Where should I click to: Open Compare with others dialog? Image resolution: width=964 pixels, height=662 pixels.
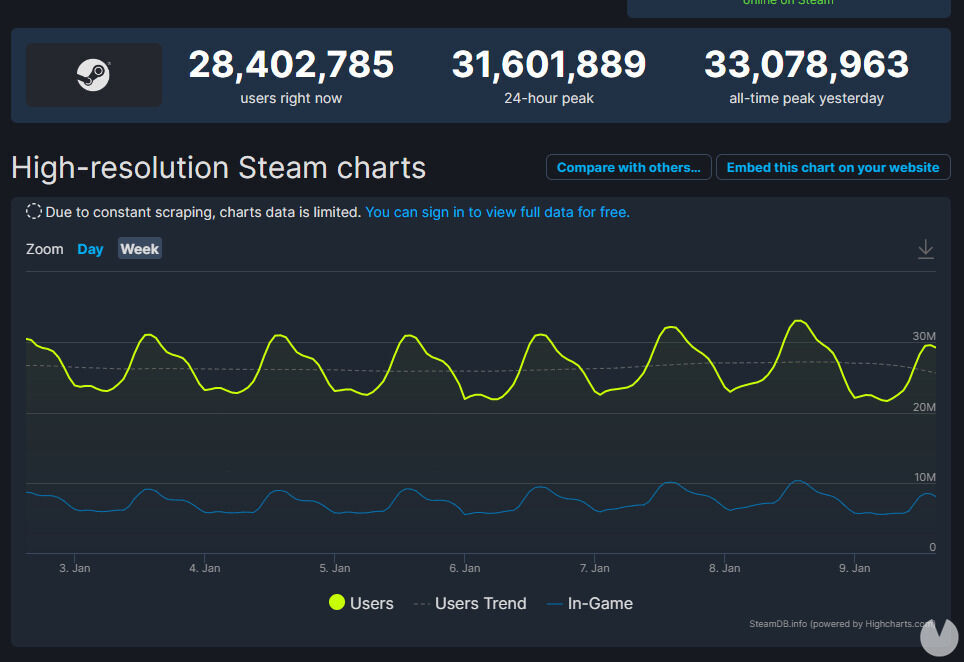pyautogui.click(x=628, y=167)
